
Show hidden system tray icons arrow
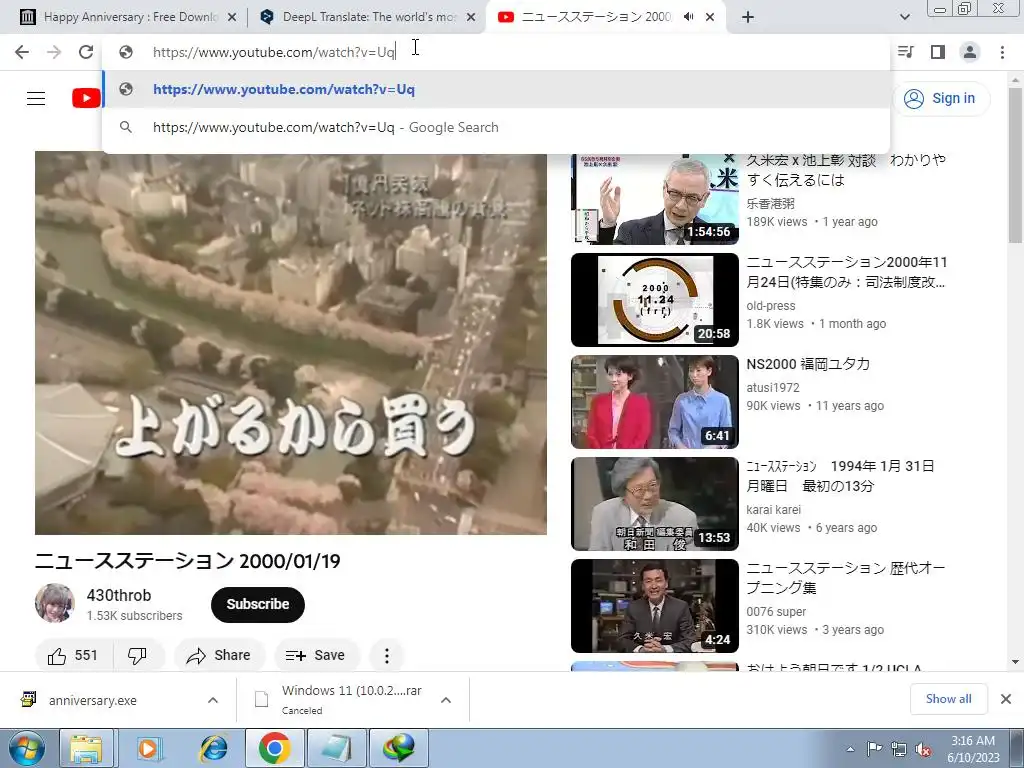850,749
